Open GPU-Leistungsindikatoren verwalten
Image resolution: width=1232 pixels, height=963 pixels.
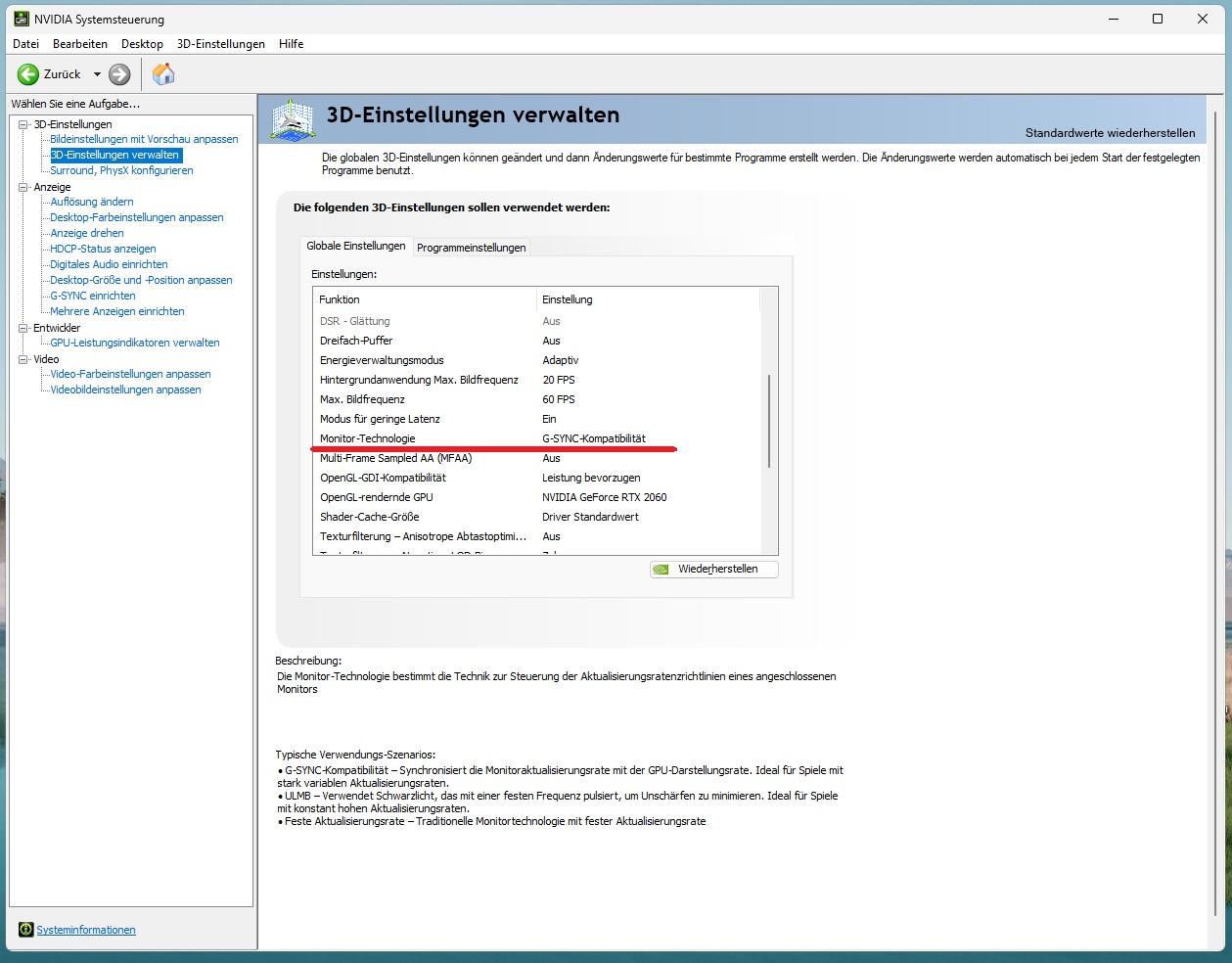pyautogui.click(x=135, y=343)
